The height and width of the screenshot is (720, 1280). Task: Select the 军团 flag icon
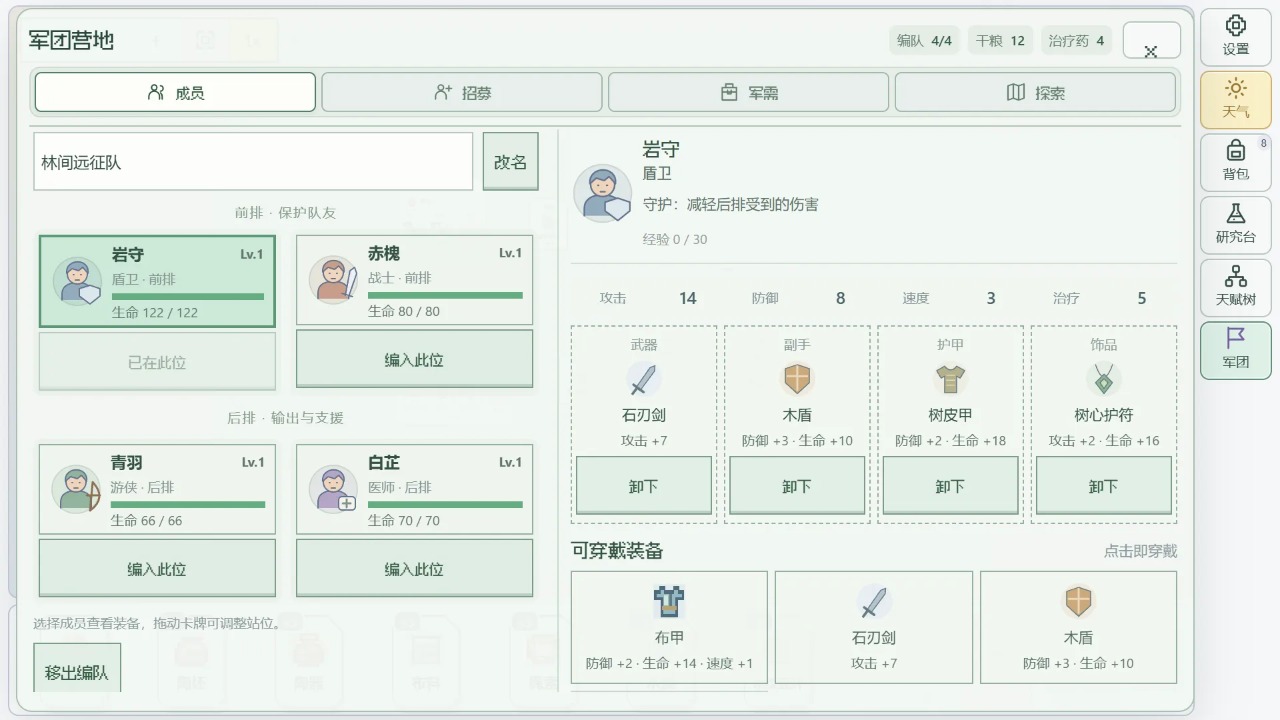point(1236,338)
